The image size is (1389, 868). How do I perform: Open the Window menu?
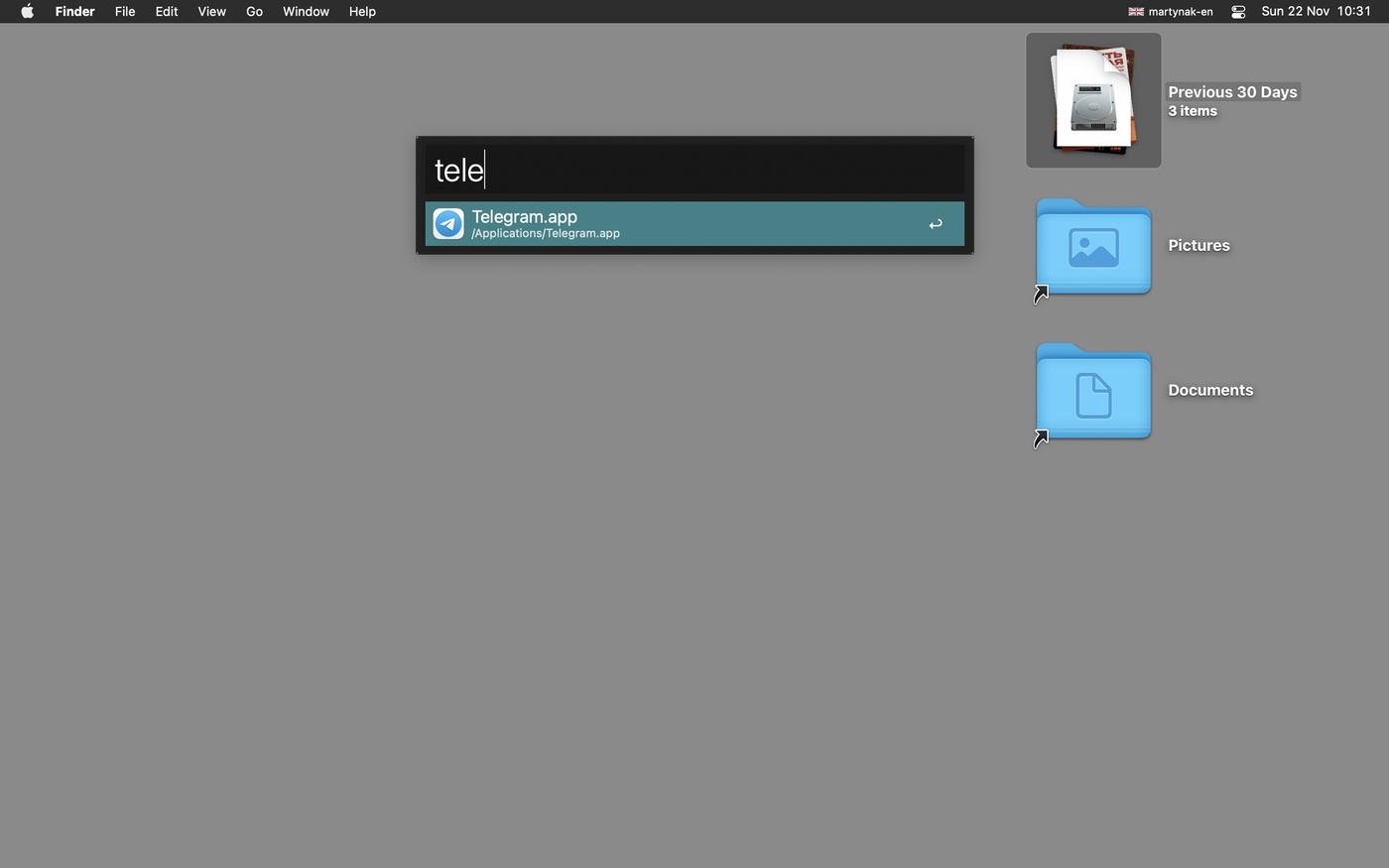(306, 12)
